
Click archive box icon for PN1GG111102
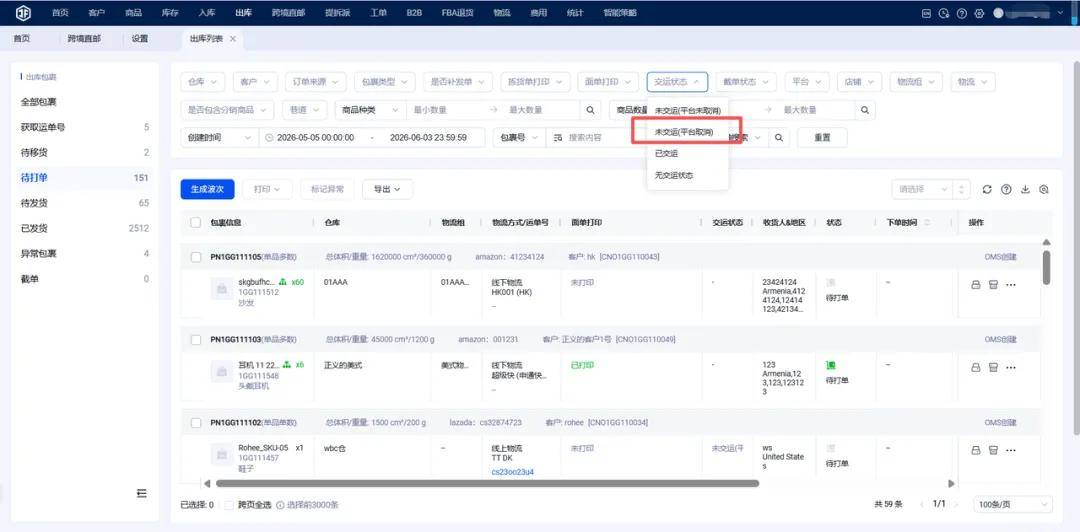(993, 450)
